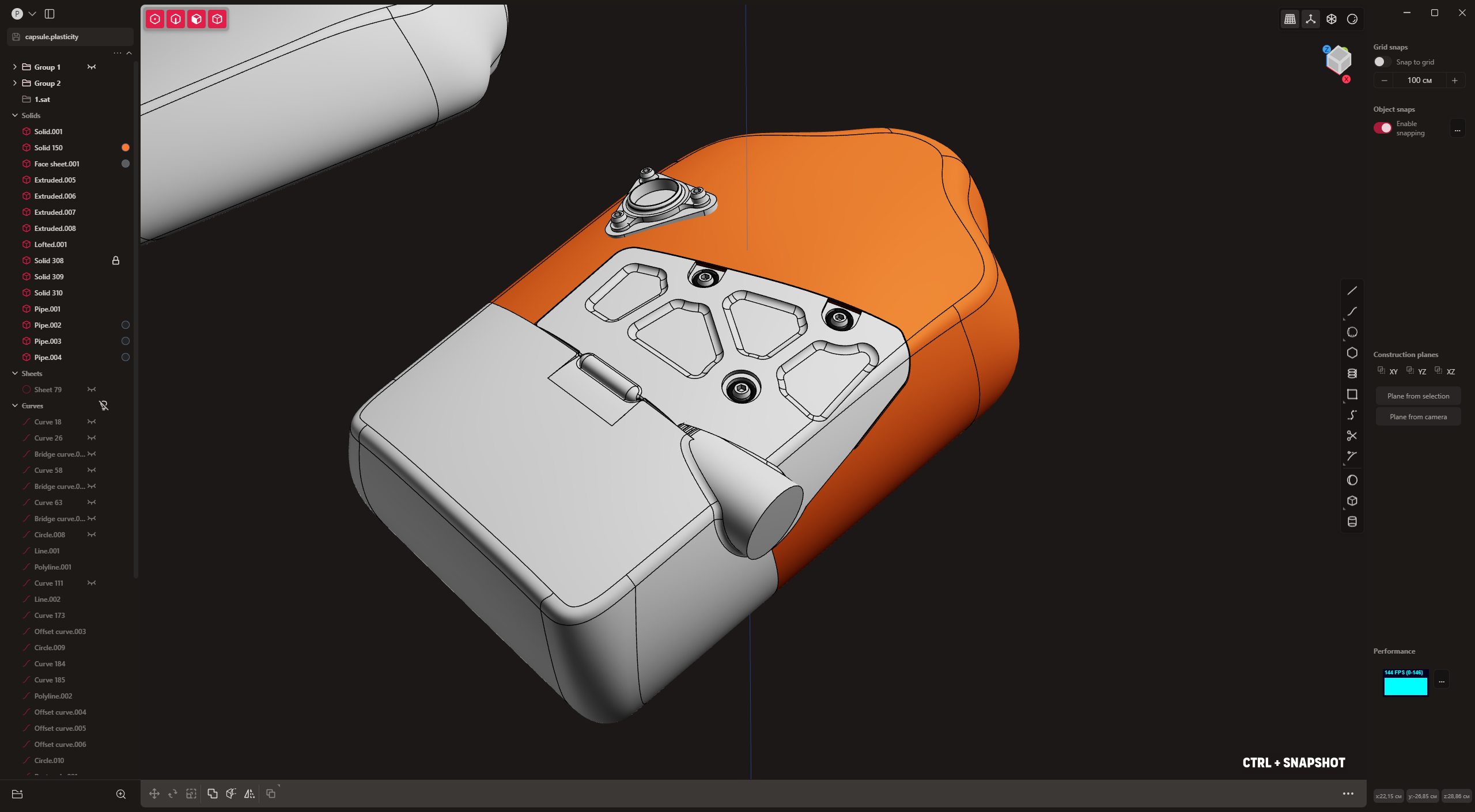This screenshot has height=812, width=1475.
Task: Select the Polygon hexagon tool
Action: pyautogui.click(x=1352, y=353)
